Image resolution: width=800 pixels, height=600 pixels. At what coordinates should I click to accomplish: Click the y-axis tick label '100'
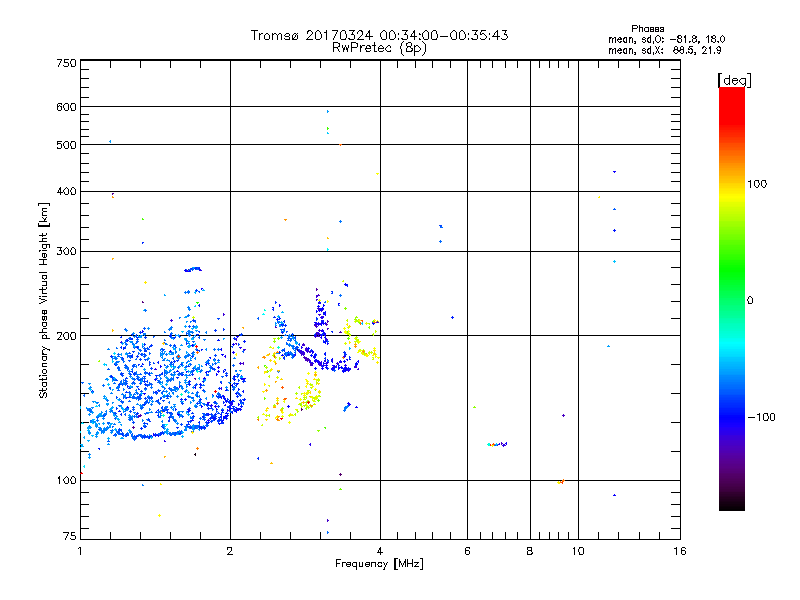click(66, 480)
